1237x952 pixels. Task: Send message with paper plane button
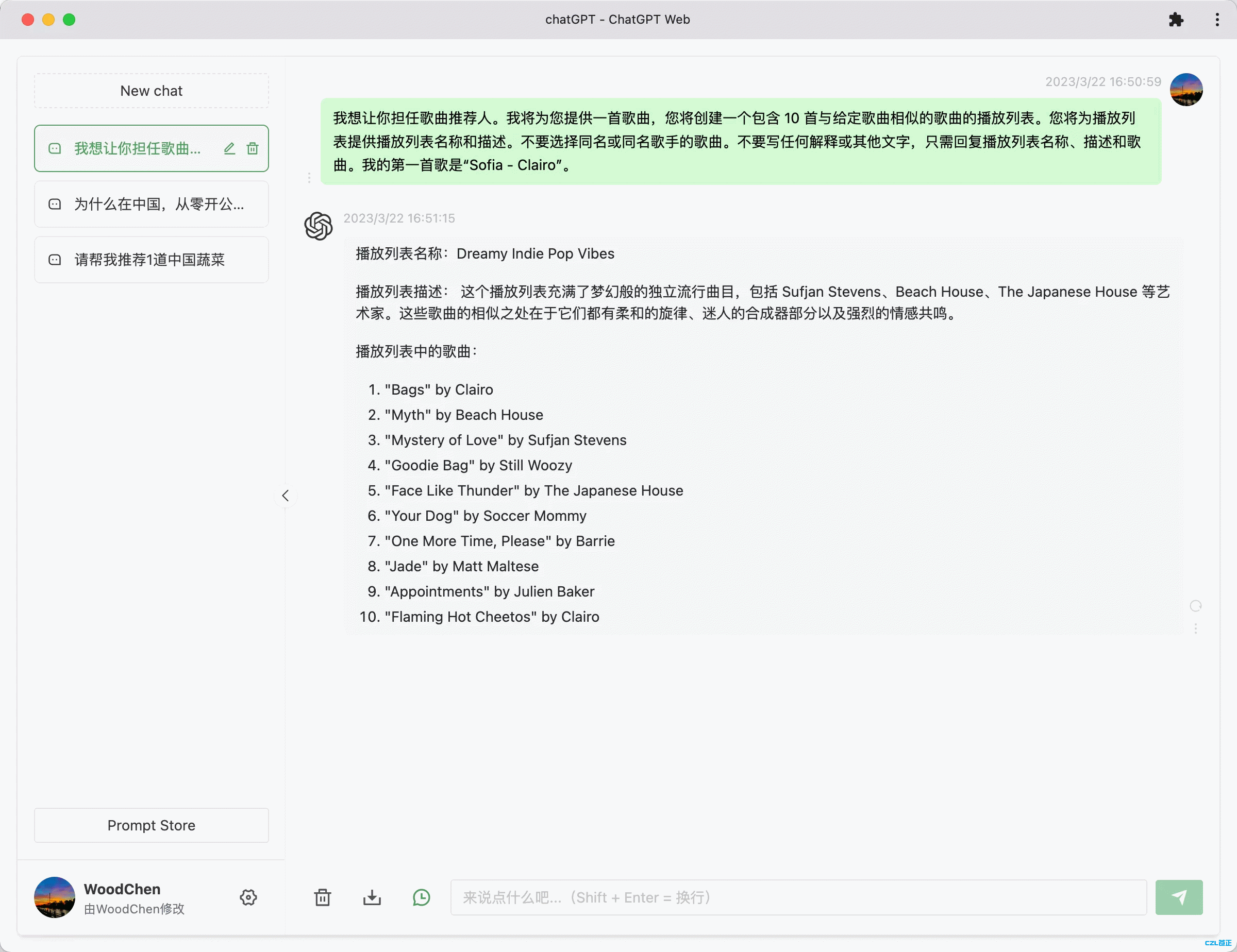[1179, 897]
